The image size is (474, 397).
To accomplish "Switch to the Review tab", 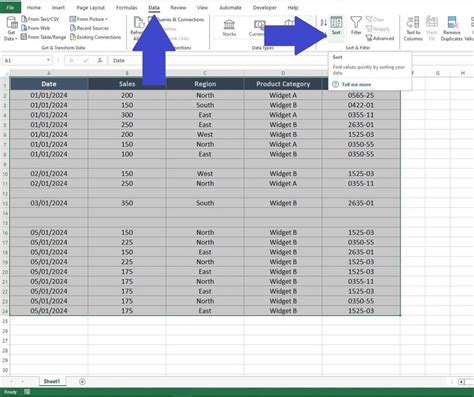I will pos(178,7).
